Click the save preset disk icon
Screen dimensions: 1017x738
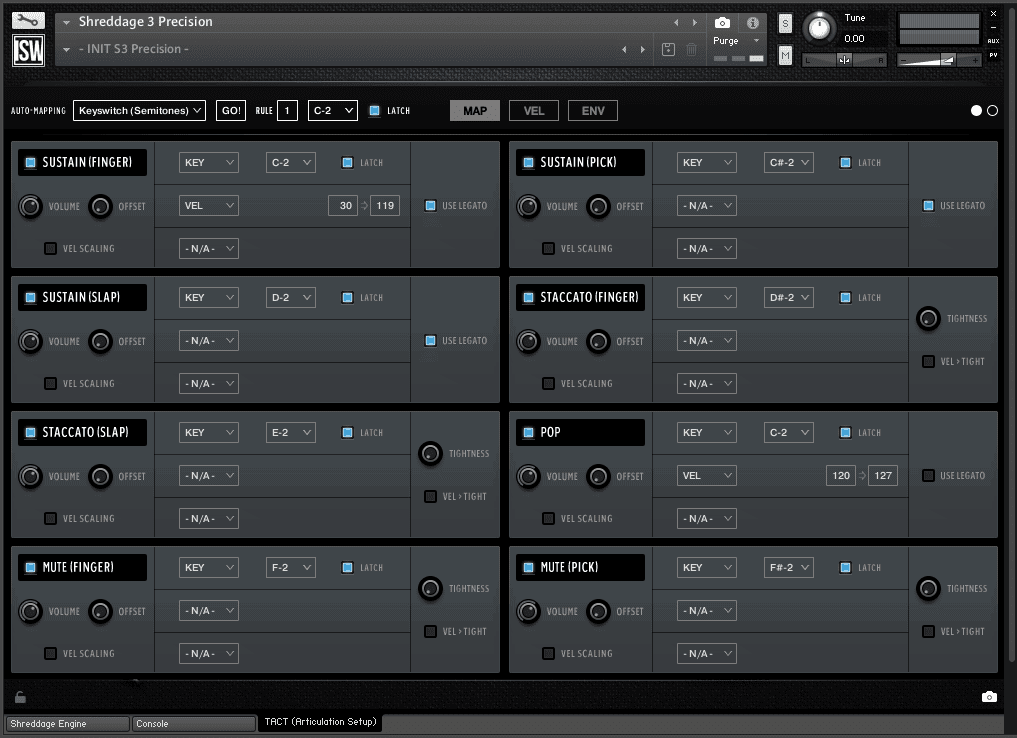(x=669, y=49)
